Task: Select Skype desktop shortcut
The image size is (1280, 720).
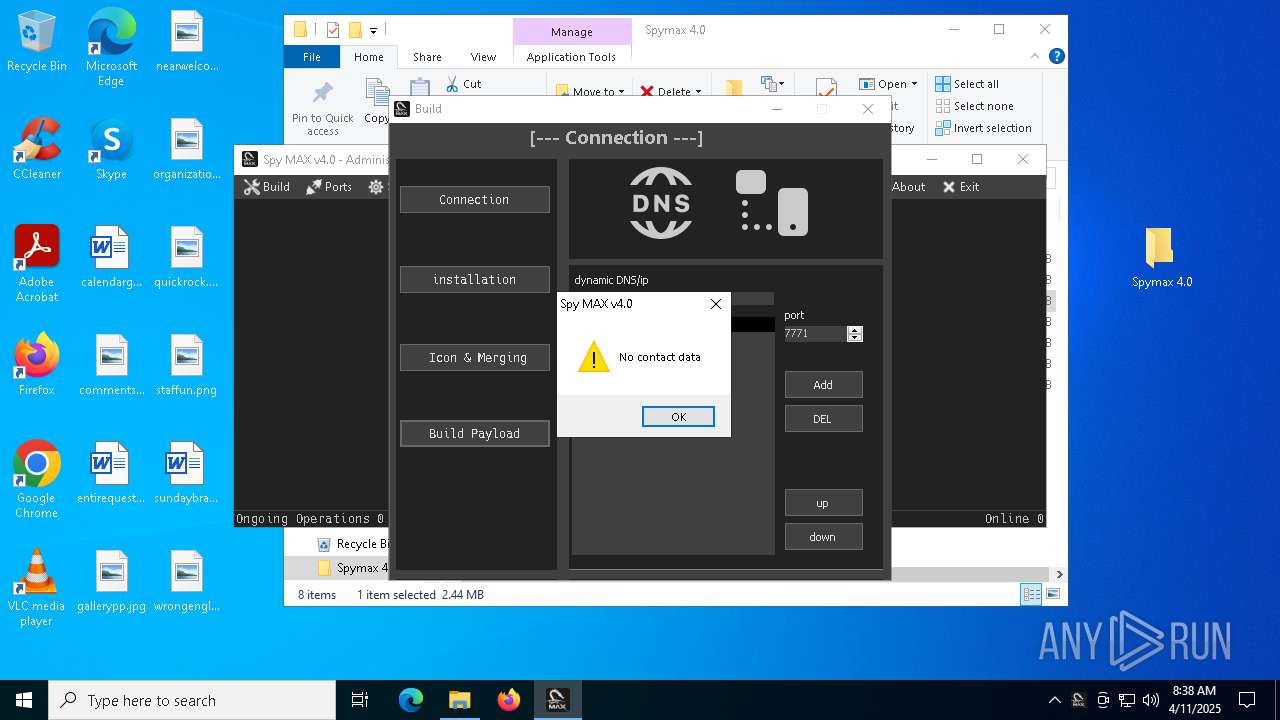Action: pos(111,149)
